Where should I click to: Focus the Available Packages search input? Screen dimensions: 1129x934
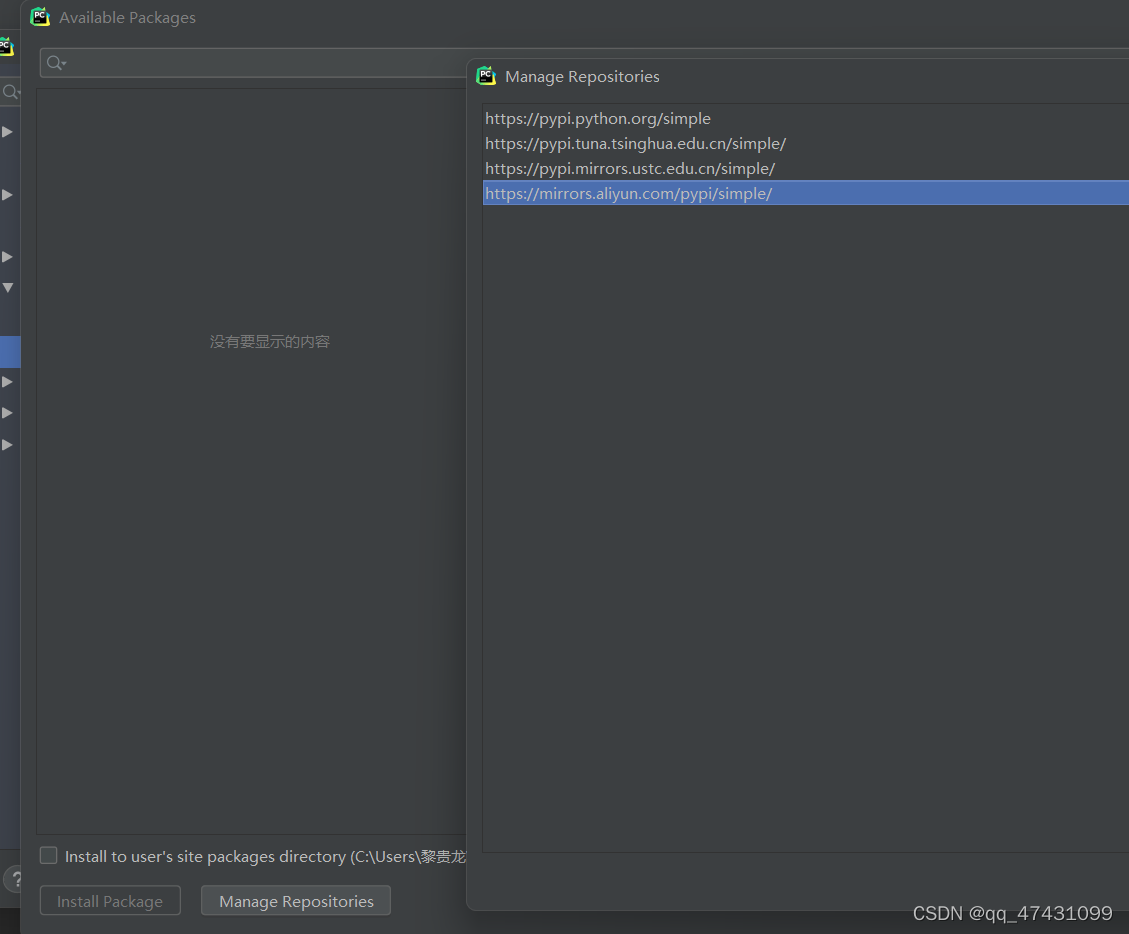coord(253,63)
